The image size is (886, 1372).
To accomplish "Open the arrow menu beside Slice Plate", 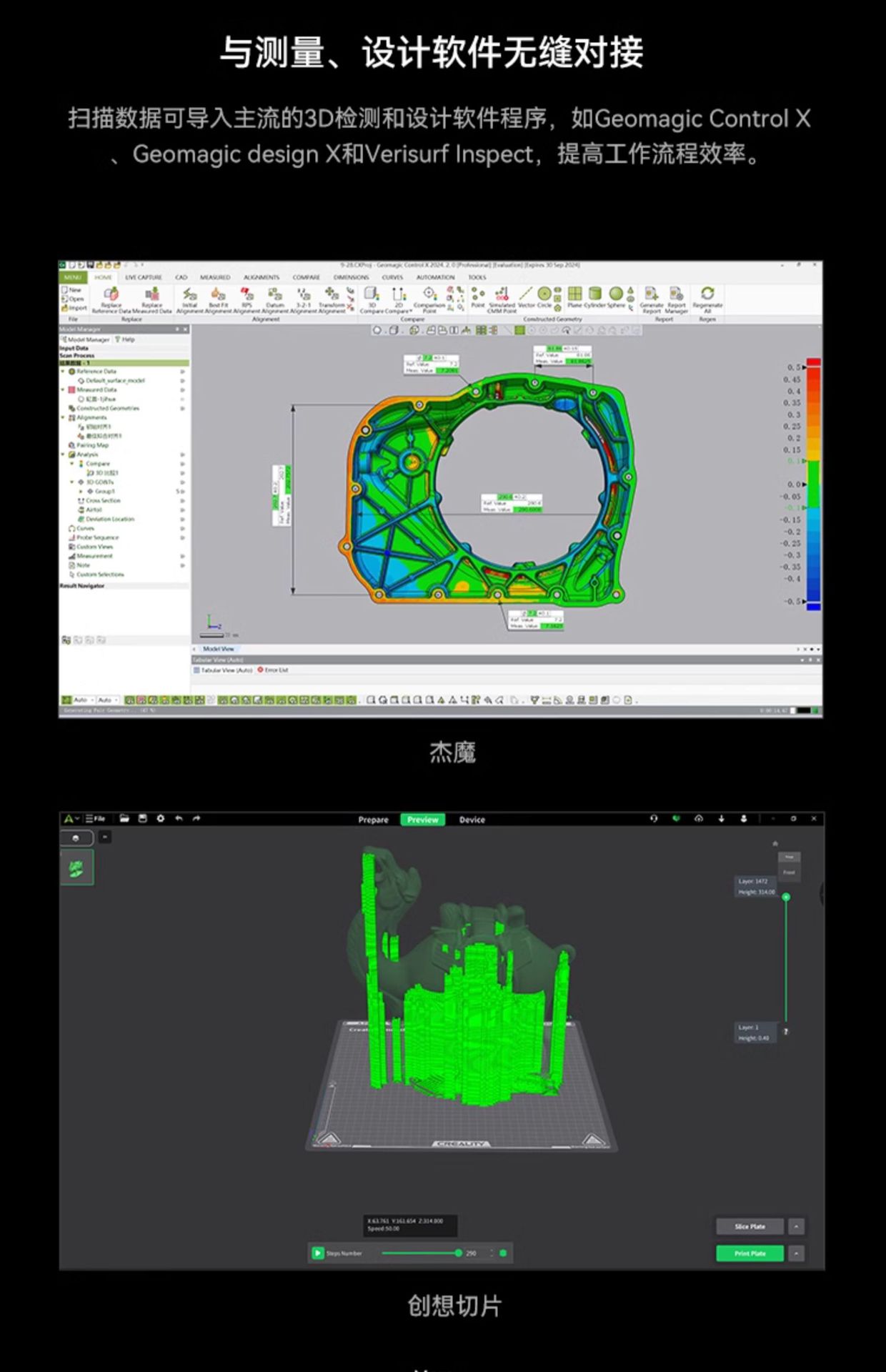I will (796, 1227).
